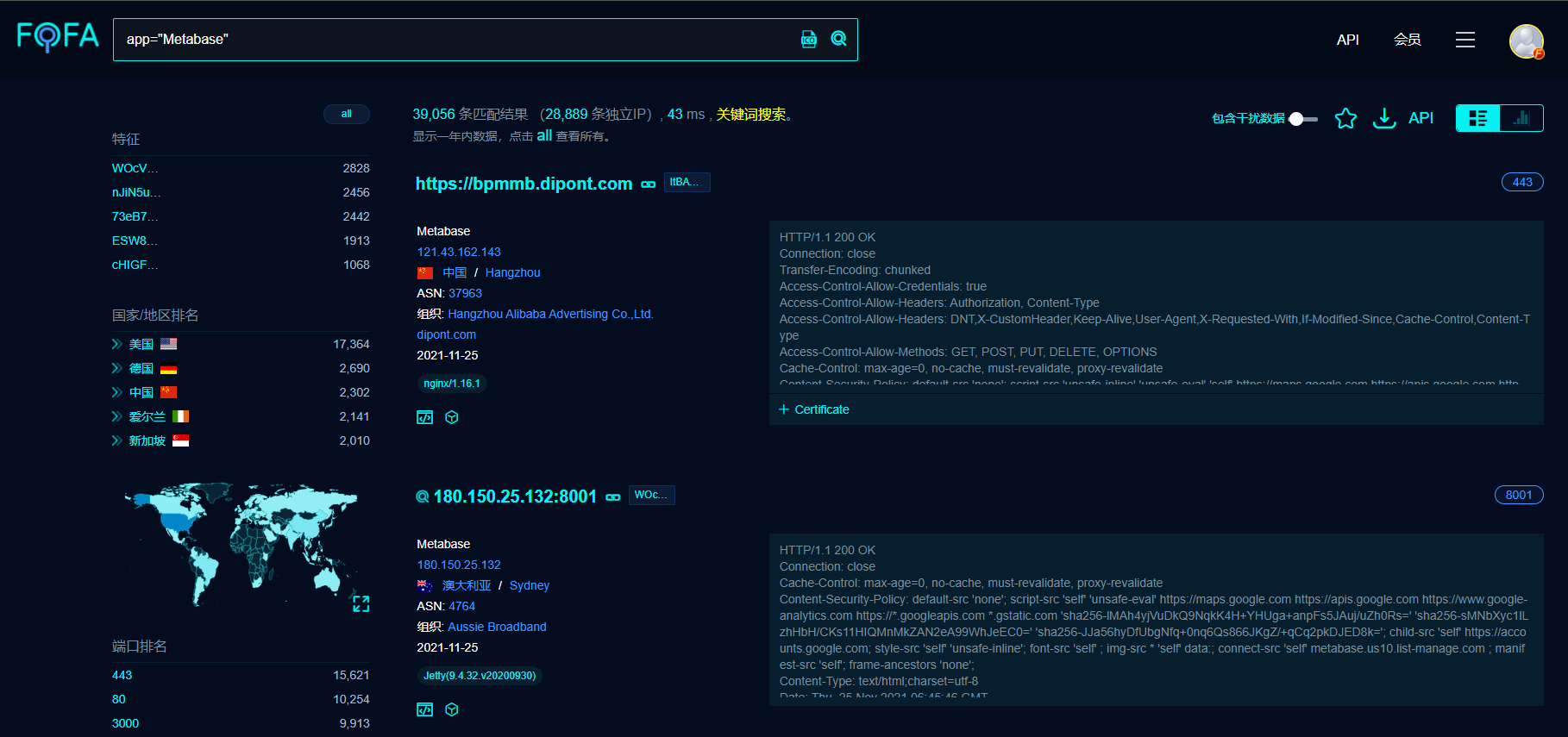The image size is (1568, 737).
Task: Click IP address 121.43.162.143
Action: (459, 252)
